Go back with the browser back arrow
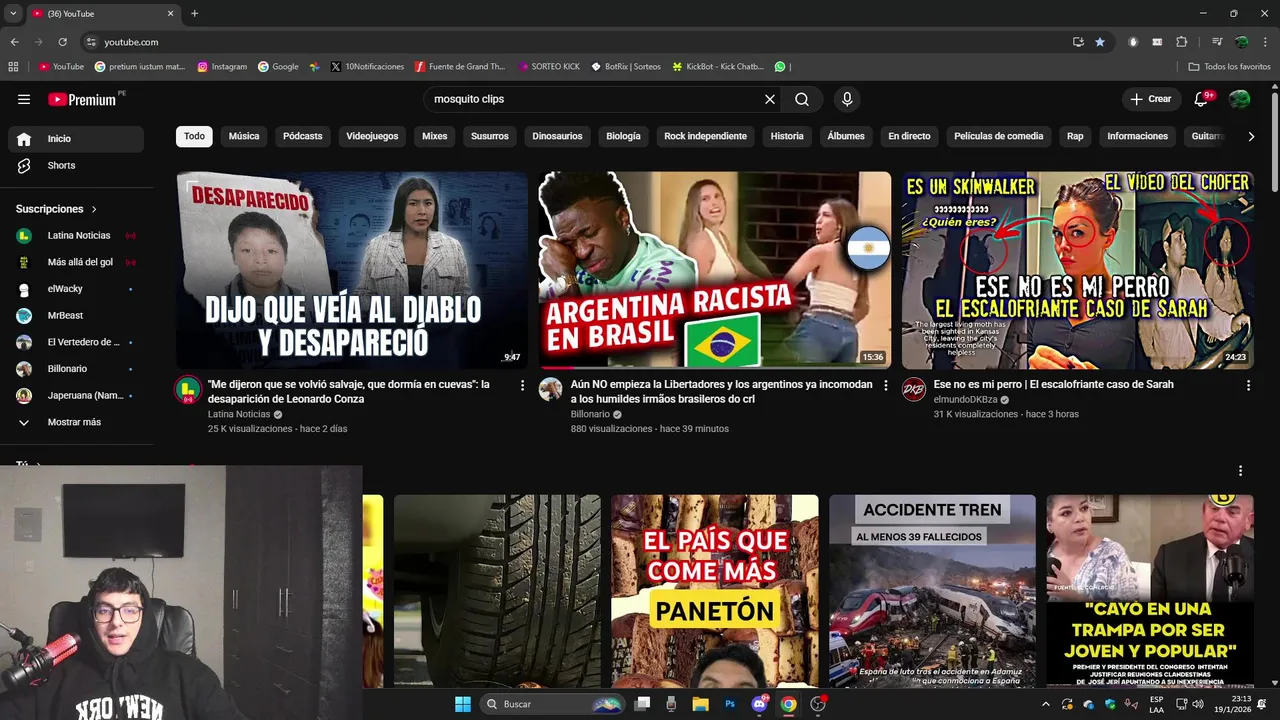This screenshot has height=720, width=1280. pos(15,42)
